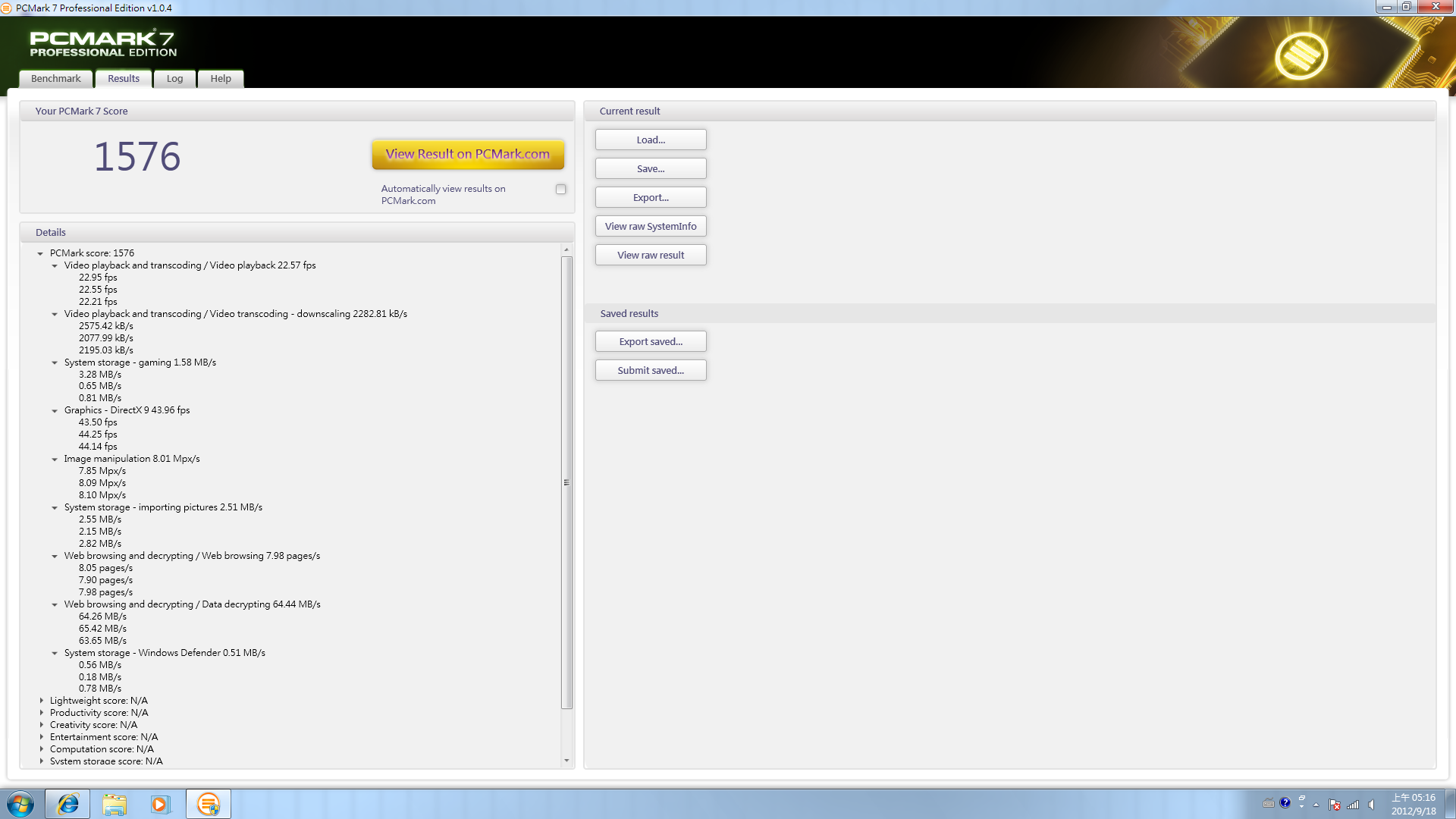Screen dimensions: 1456x819
Task: Launch Windows Media Player from taskbar
Action: tap(160, 804)
